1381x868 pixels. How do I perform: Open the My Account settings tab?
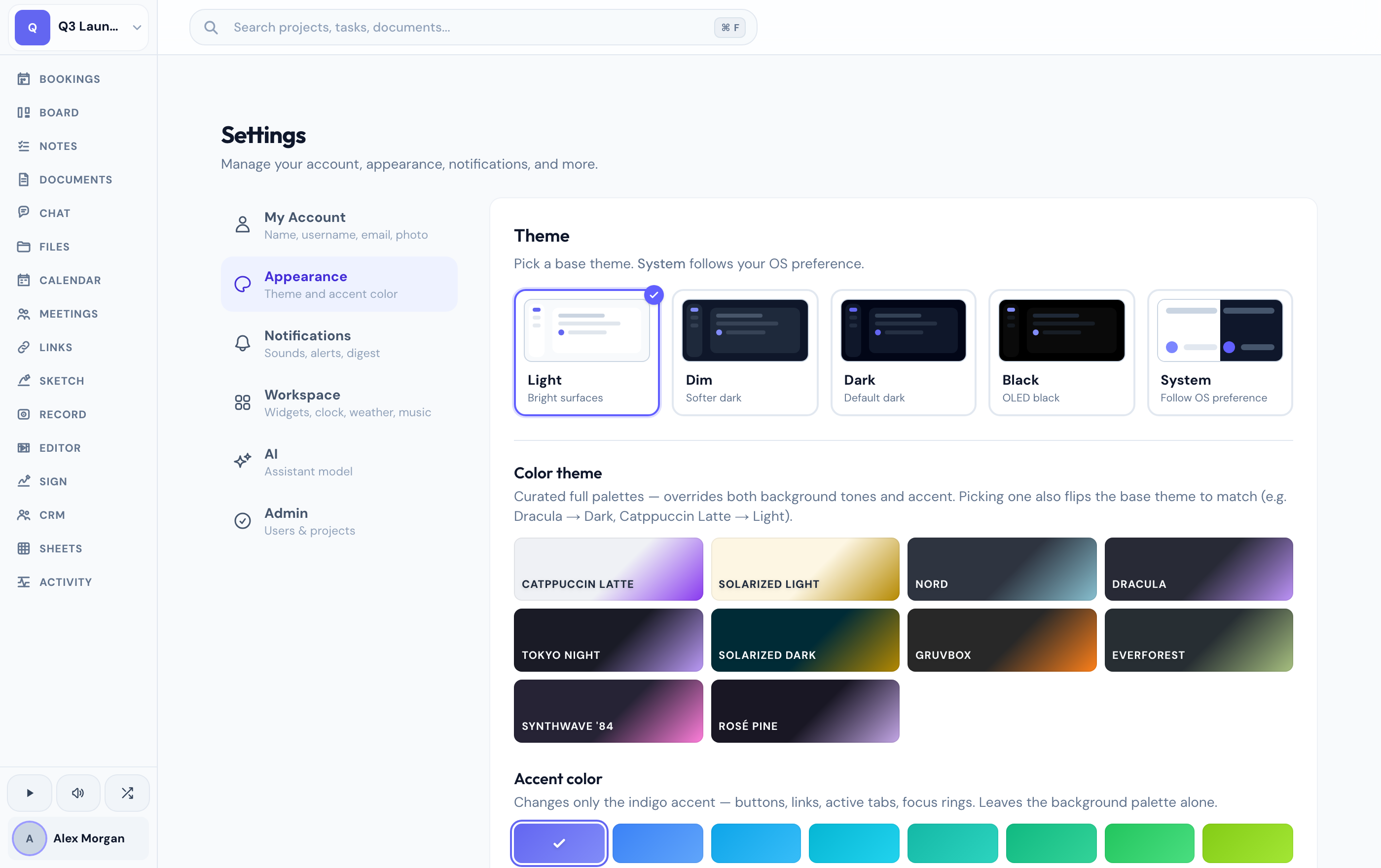pyautogui.click(x=339, y=225)
